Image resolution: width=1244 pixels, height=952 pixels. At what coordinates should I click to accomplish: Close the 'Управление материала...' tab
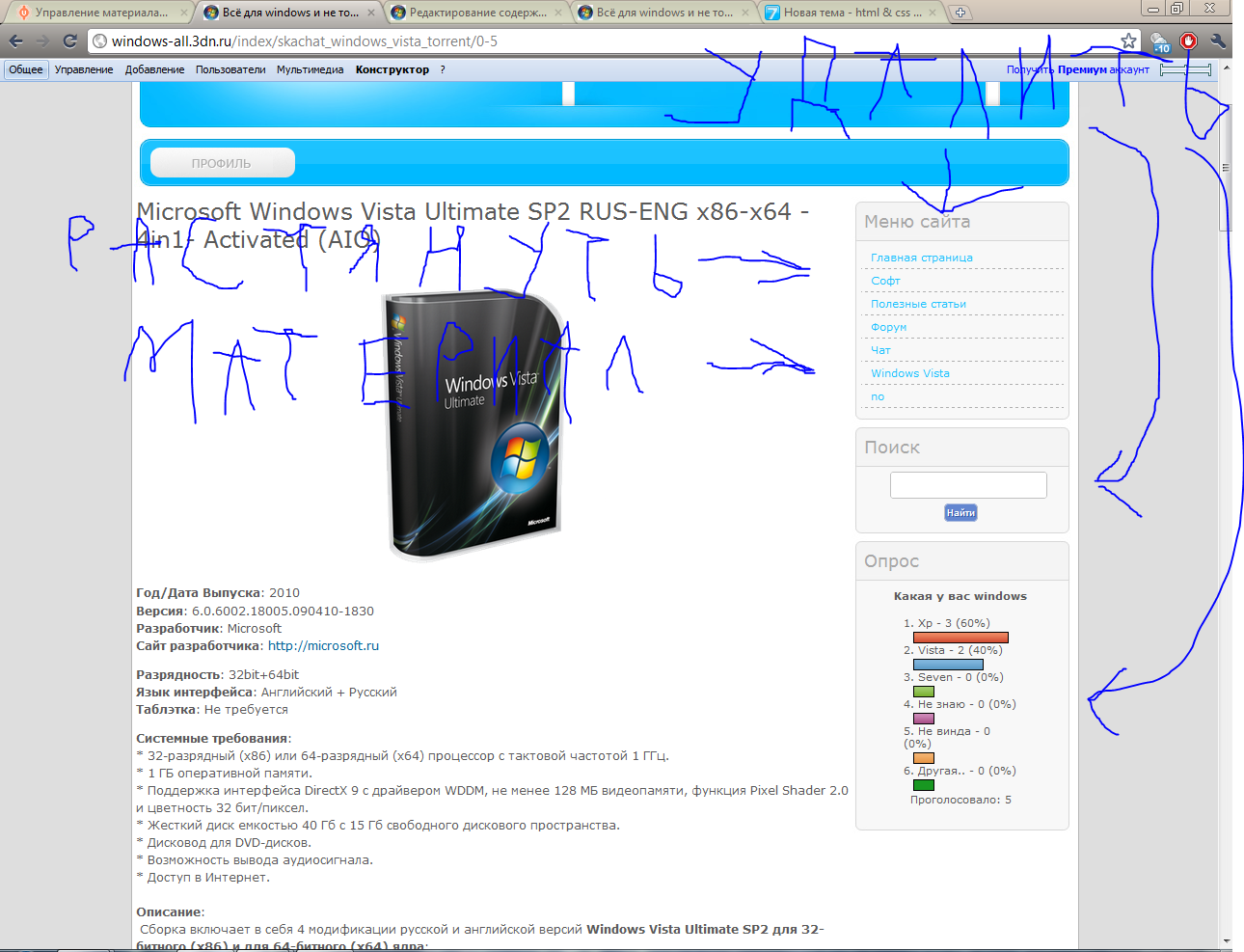(x=184, y=13)
